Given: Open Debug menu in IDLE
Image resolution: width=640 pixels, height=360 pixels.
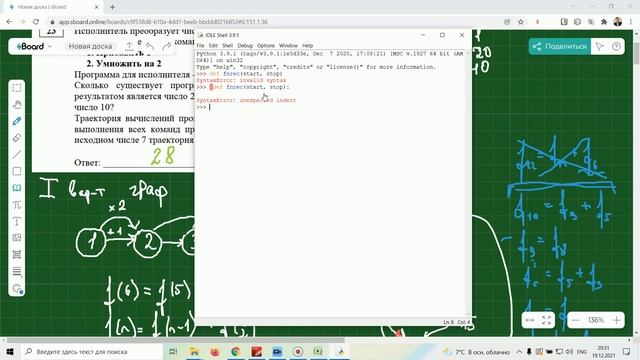Looking at the screenshot, I should [245, 45].
